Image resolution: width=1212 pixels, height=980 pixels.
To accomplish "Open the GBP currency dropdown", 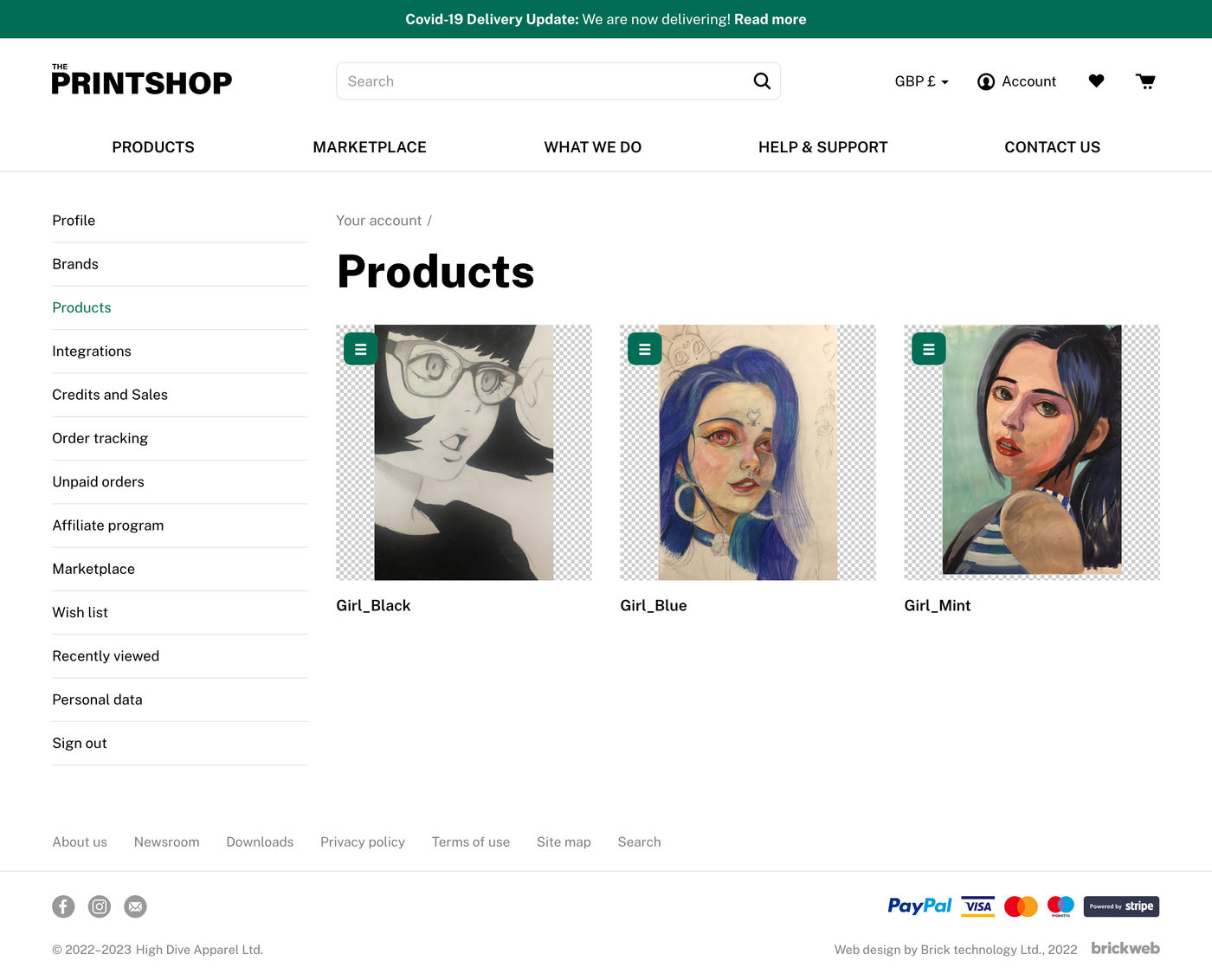I will point(921,81).
